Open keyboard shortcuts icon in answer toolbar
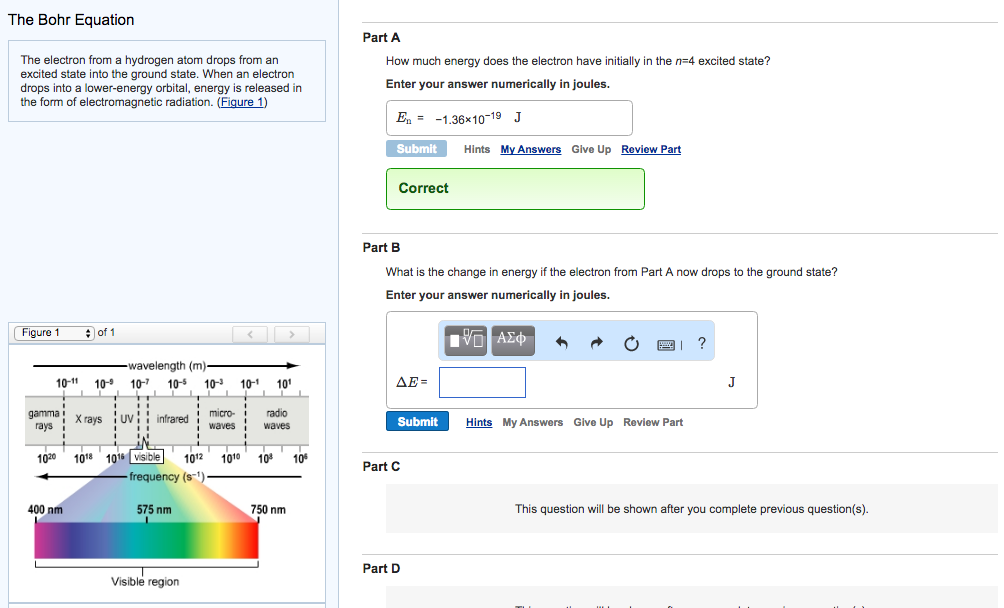Screen dimensions: 1004x608 point(669,345)
